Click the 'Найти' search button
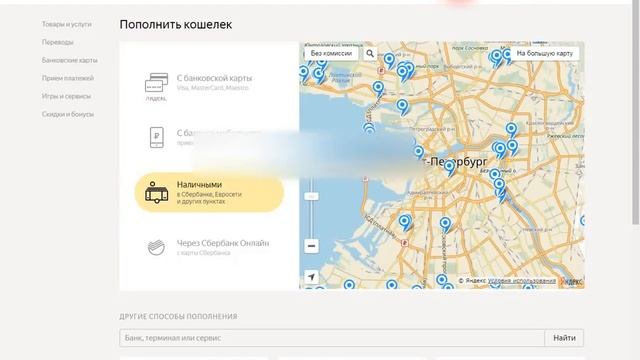The height and width of the screenshot is (360, 640). click(x=564, y=338)
